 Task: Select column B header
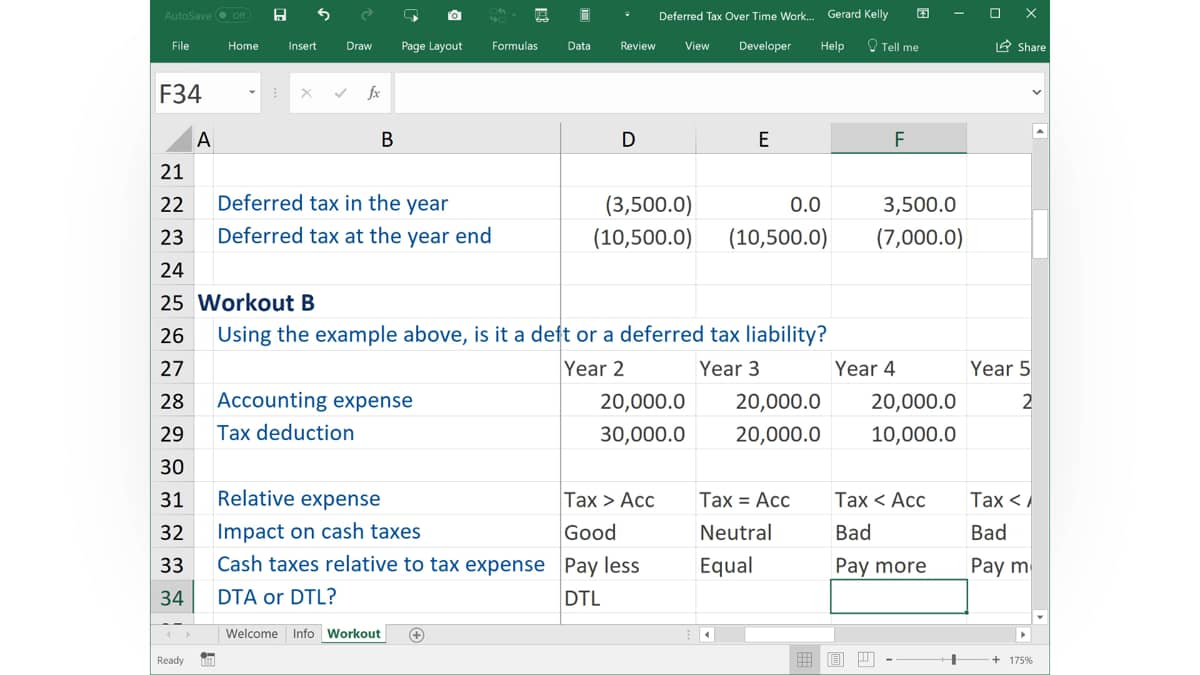387,140
